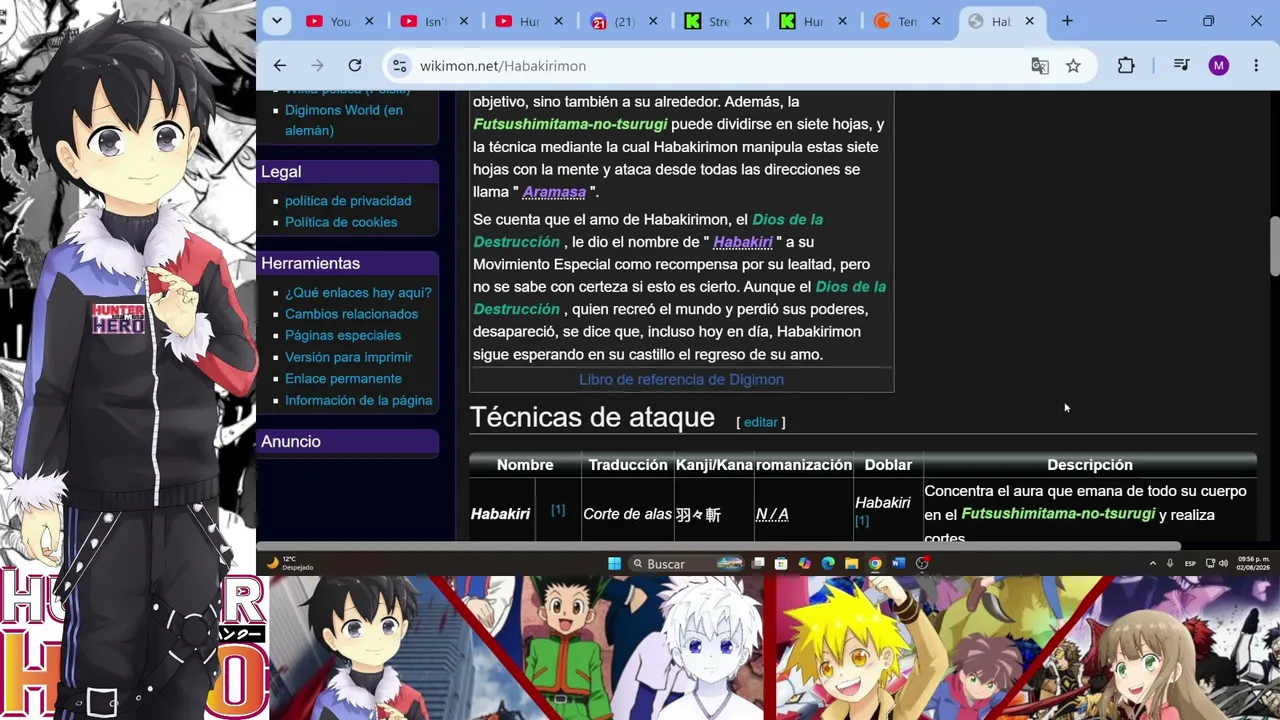This screenshot has width=1280, height=720.
Task: Open the OBS icon on the taskbar
Action: tap(922, 564)
